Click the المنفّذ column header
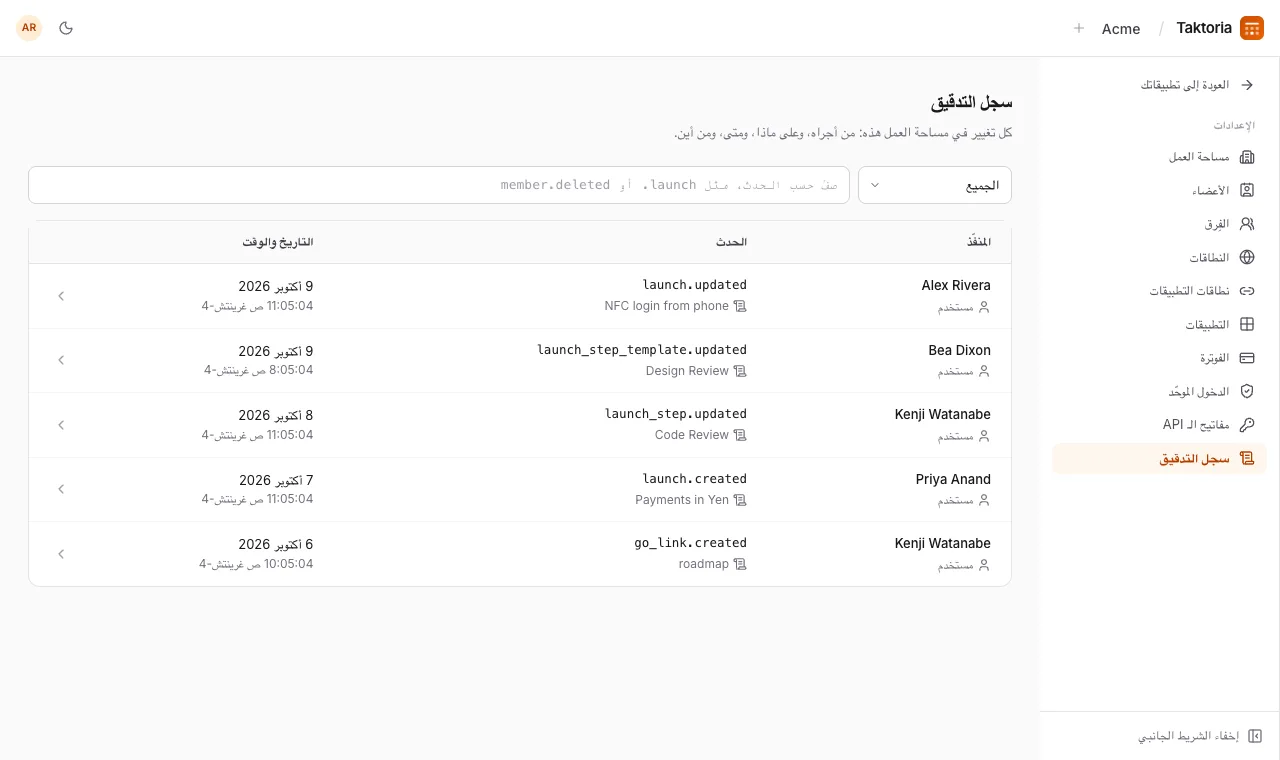The image size is (1280, 760). tap(979, 242)
